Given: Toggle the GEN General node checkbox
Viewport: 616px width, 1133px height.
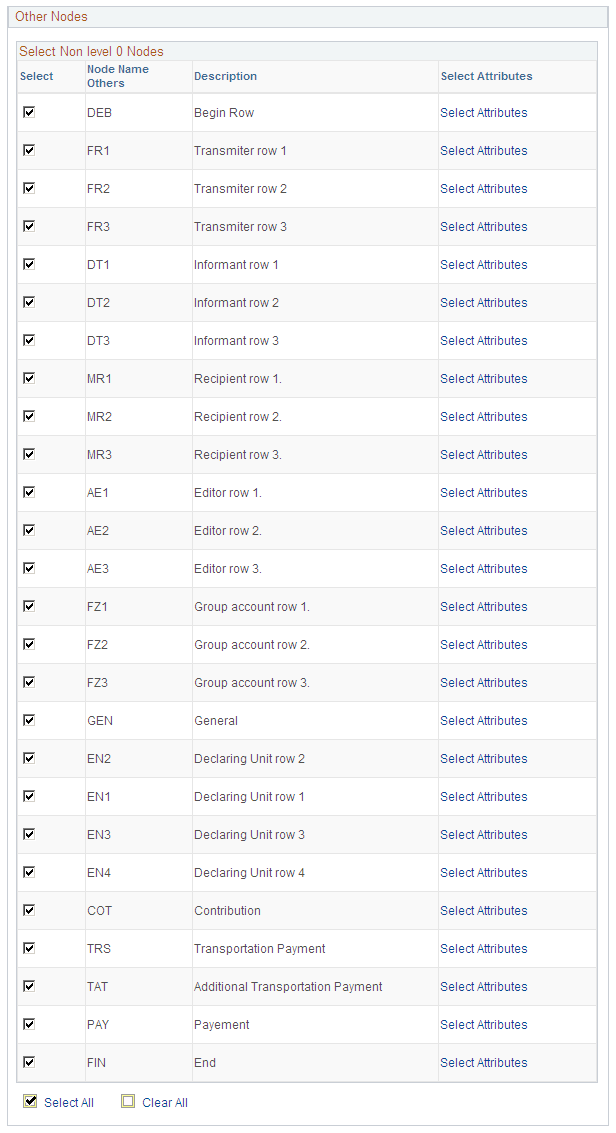Looking at the screenshot, I should 29,720.
